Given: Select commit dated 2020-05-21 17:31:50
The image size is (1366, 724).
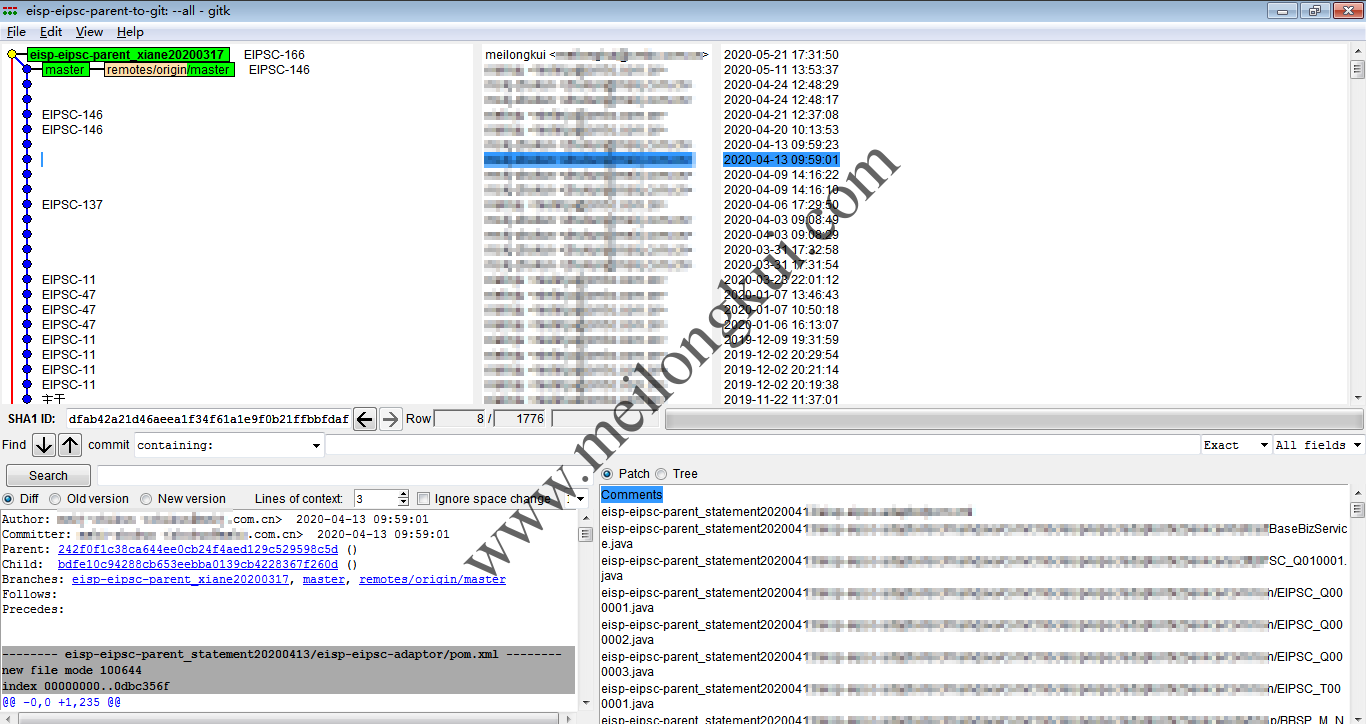Looking at the screenshot, I should click(x=781, y=55).
